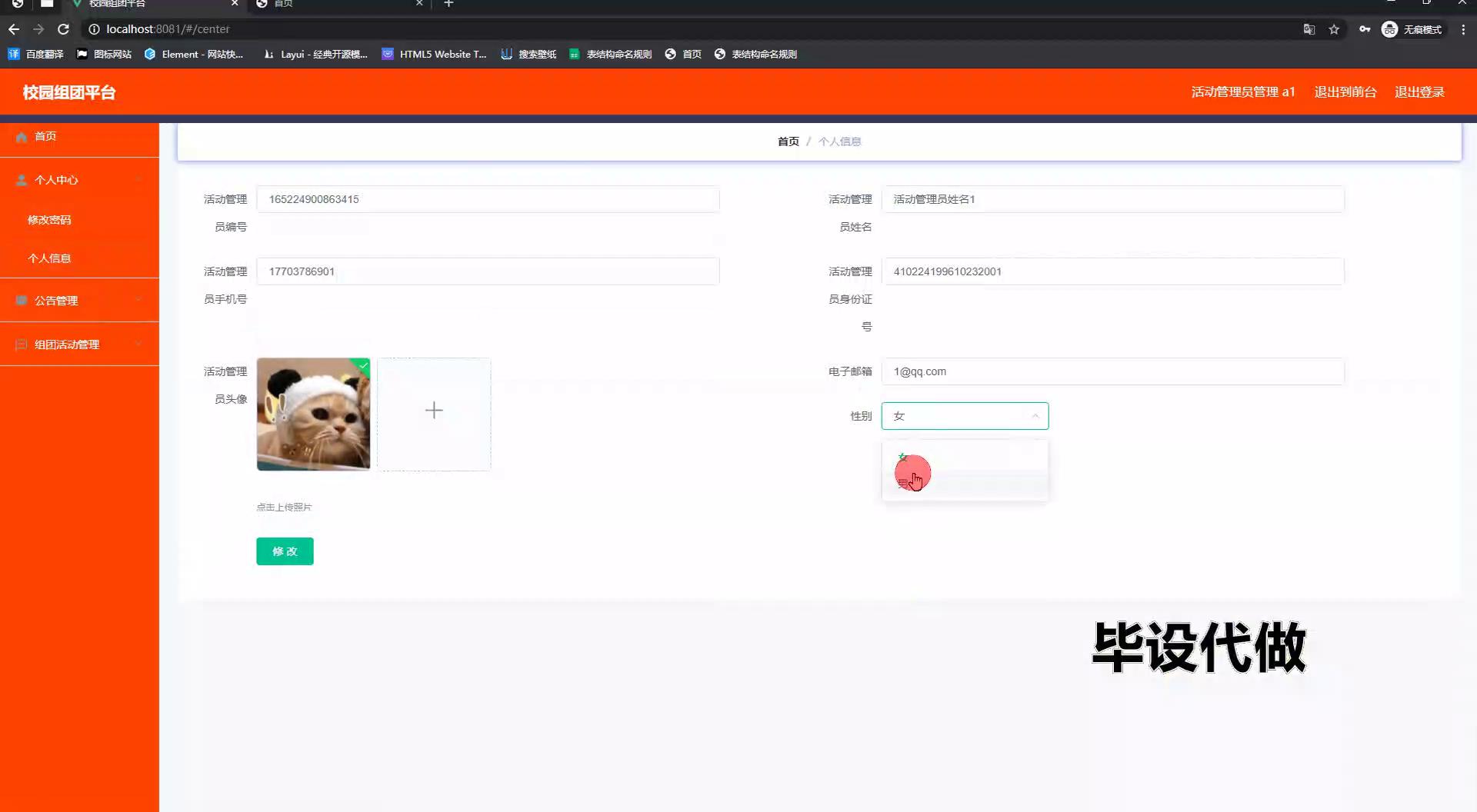Viewport: 1477px width, 812px height.
Task: Open Chrome three-dot menu
Action: coord(1463,29)
